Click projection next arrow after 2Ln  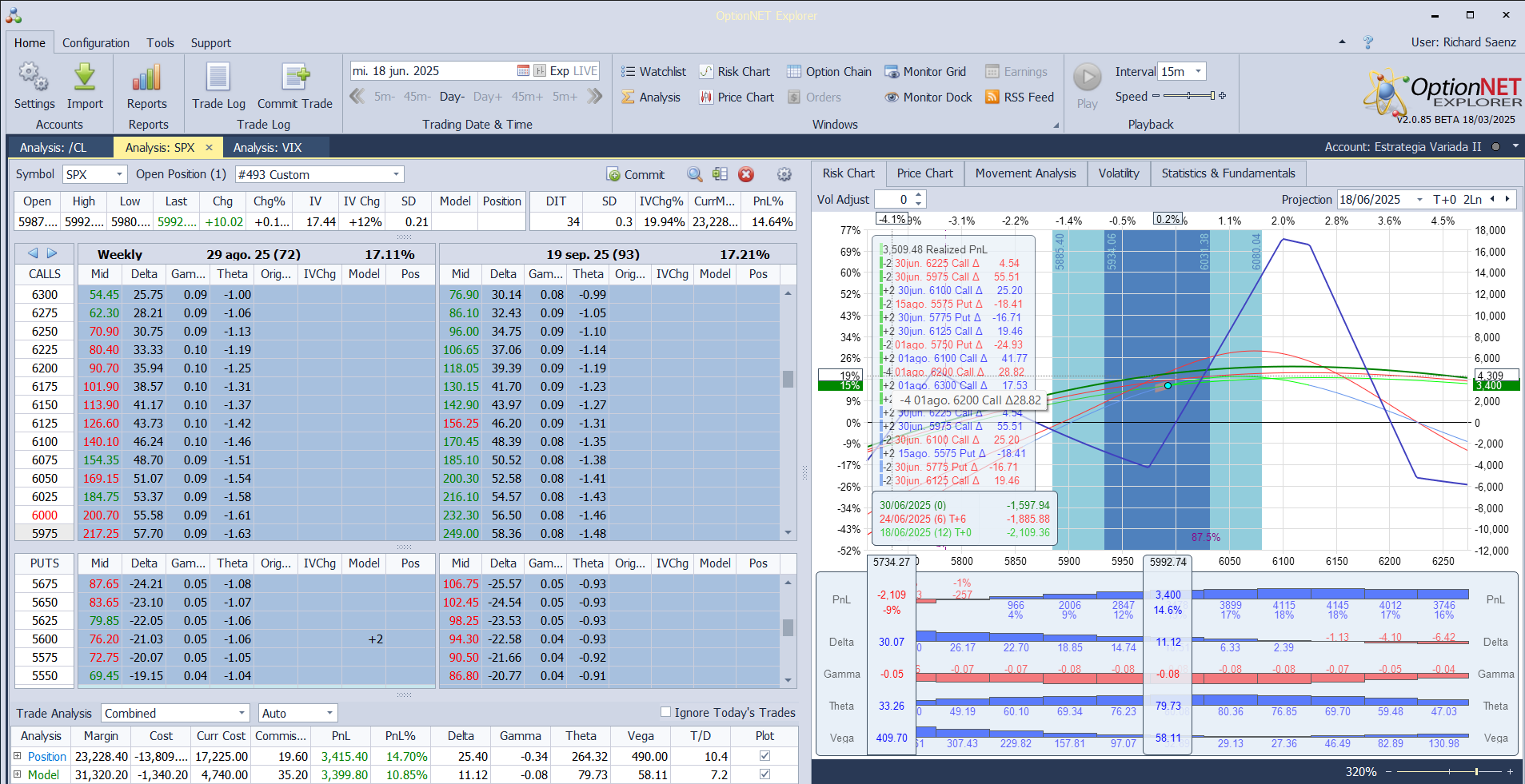pyautogui.click(x=1507, y=200)
